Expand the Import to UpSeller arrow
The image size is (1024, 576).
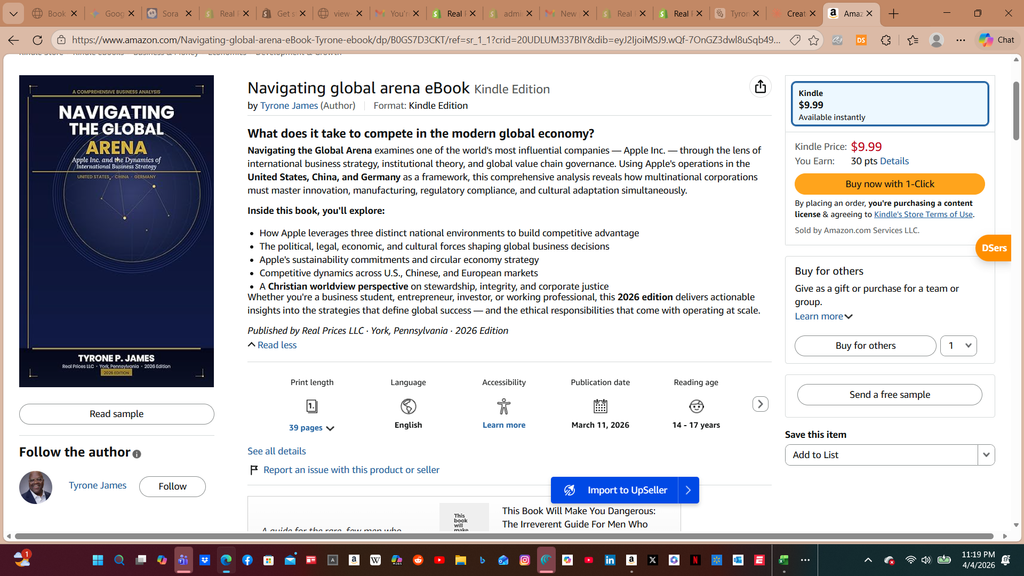click(x=688, y=490)
